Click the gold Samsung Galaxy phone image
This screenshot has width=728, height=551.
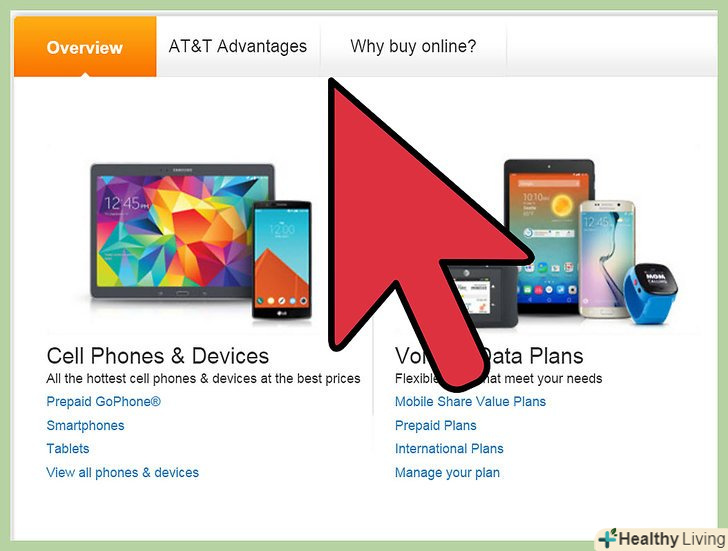[x=608, y=259]
